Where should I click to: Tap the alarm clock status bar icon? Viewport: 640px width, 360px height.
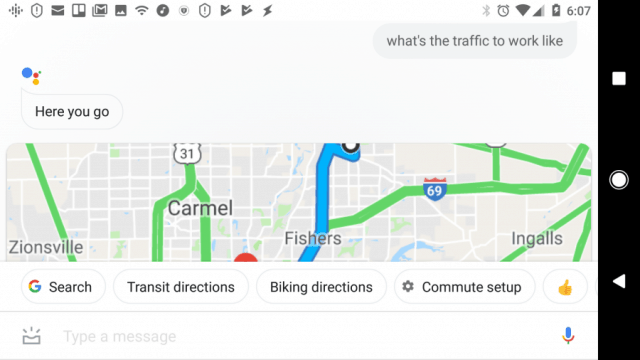(x=503, y=10)
